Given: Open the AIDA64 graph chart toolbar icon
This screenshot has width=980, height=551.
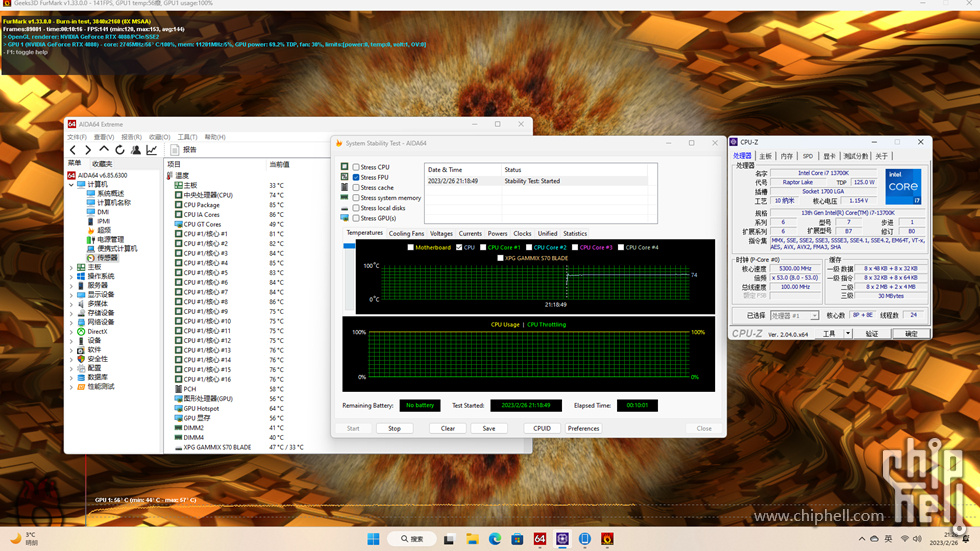Looking at the screenshot, I should 152,150.
